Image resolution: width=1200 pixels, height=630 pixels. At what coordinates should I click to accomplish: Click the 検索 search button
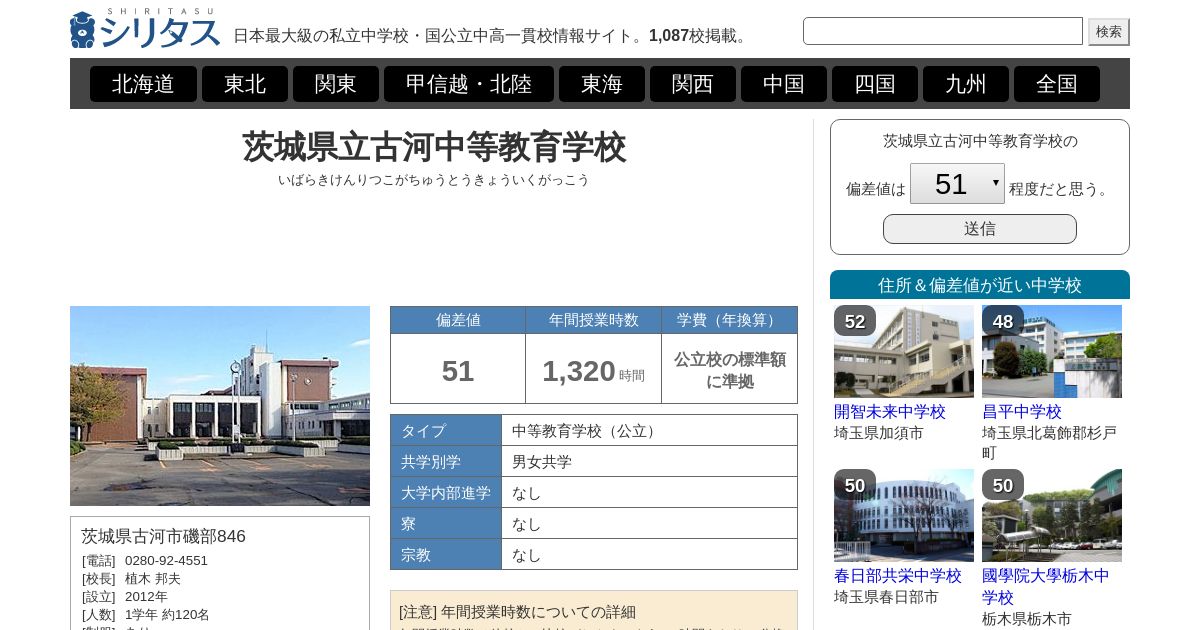(1109, 32)
